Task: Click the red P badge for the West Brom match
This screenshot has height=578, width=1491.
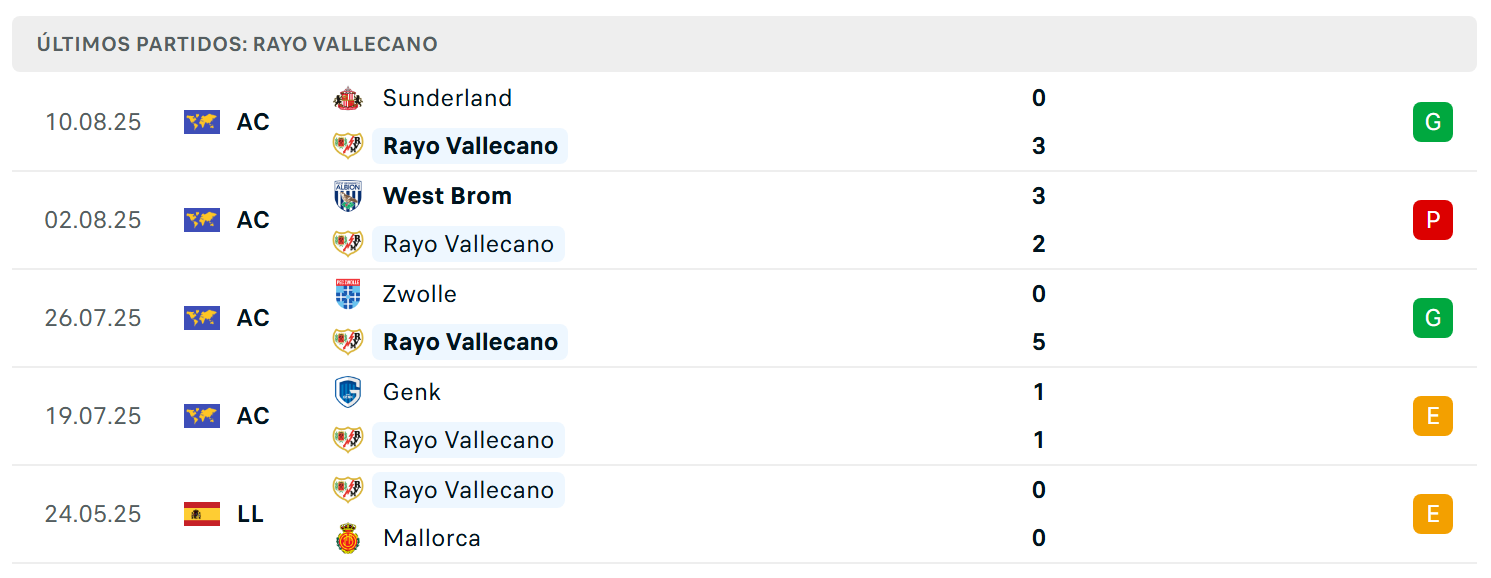Action: point(1432,220)
